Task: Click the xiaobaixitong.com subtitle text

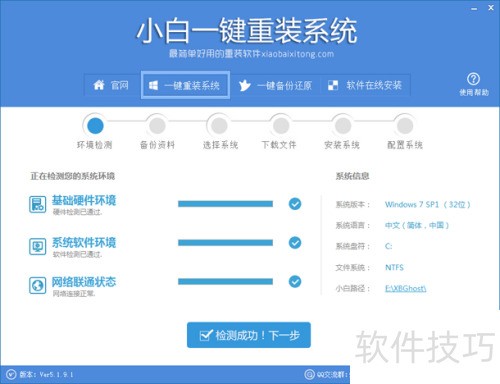Action: pos(298,54)
